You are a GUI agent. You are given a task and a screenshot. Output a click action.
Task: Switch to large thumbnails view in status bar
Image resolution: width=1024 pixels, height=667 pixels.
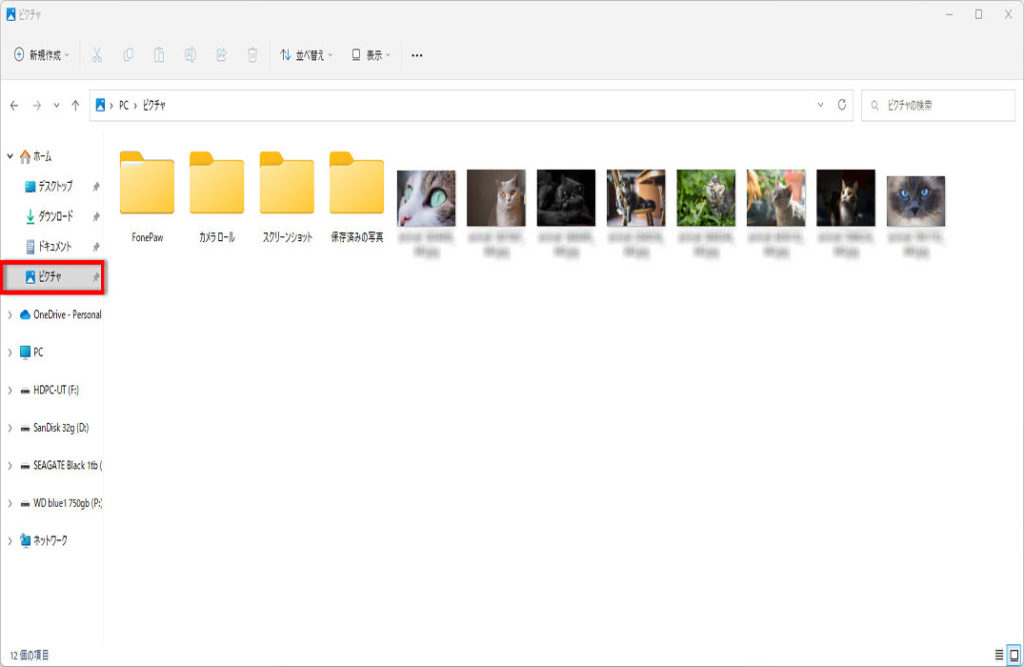[x=1013, y=655]
